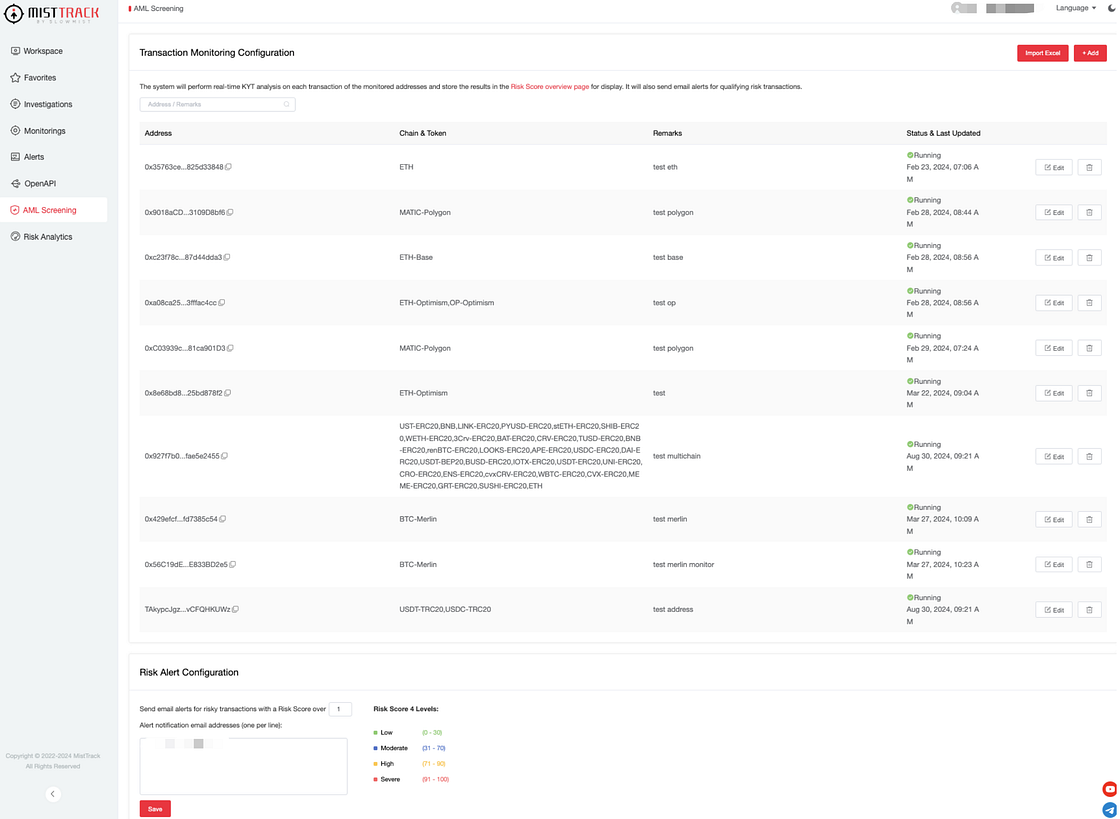The height and width of the screenshot is (819, 1120).
Task: Follow the 'Risk Score overview page' link
Action: click(549, 87)
